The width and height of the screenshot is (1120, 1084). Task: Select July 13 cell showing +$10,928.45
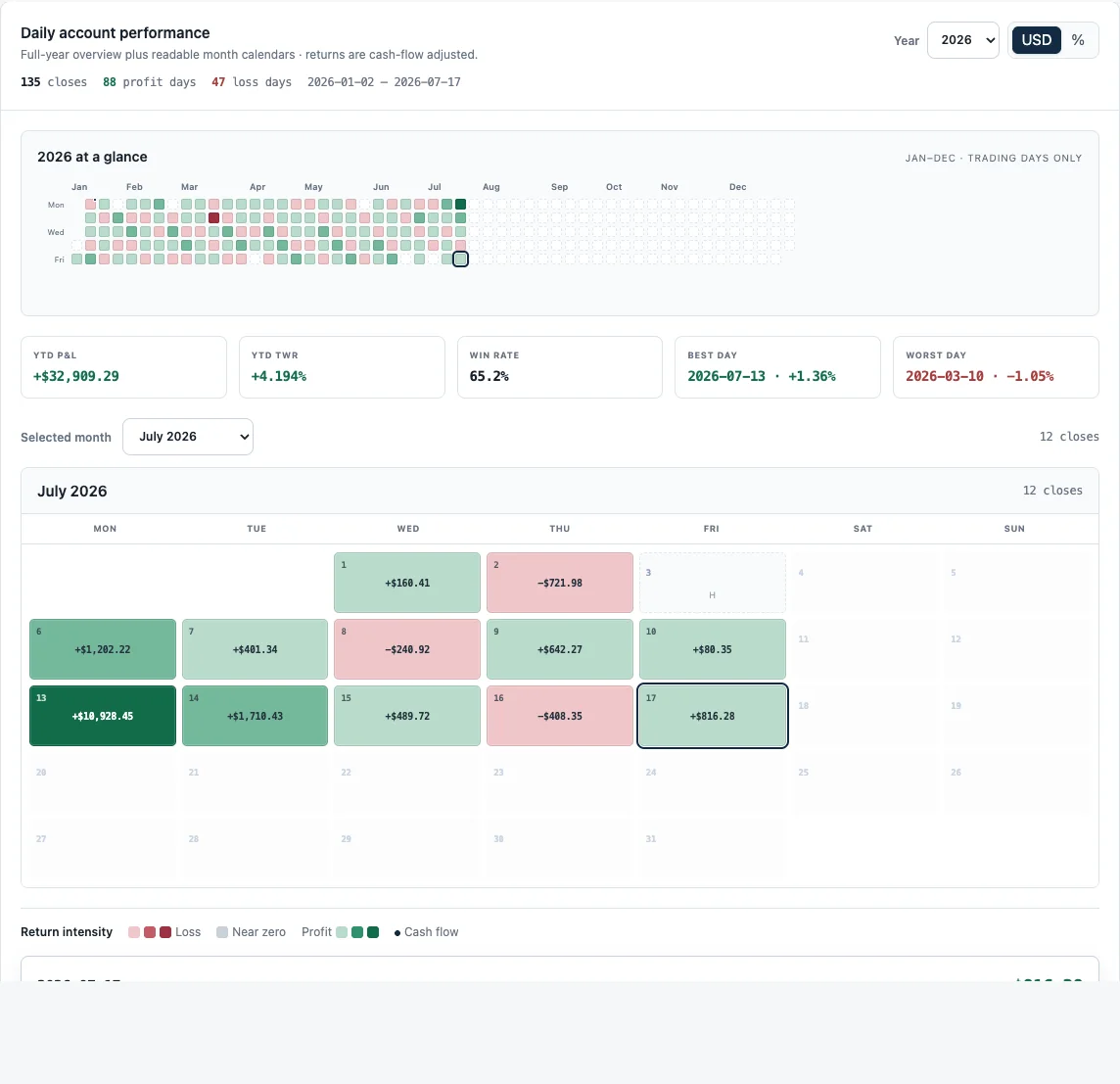tap(103, 715)
